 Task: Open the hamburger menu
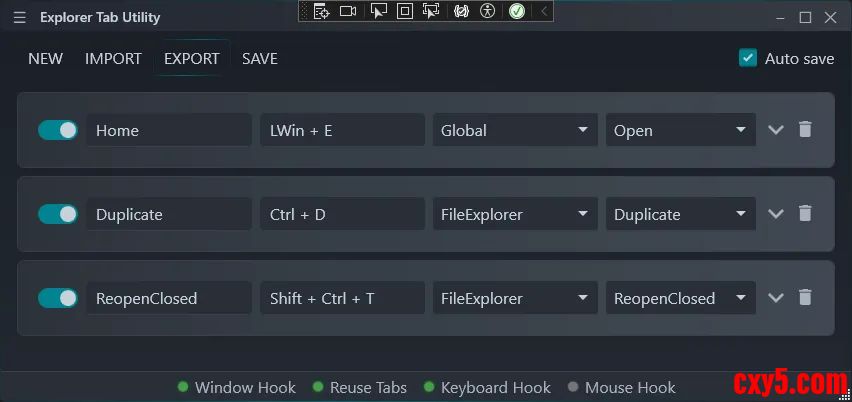coord(20,17)
